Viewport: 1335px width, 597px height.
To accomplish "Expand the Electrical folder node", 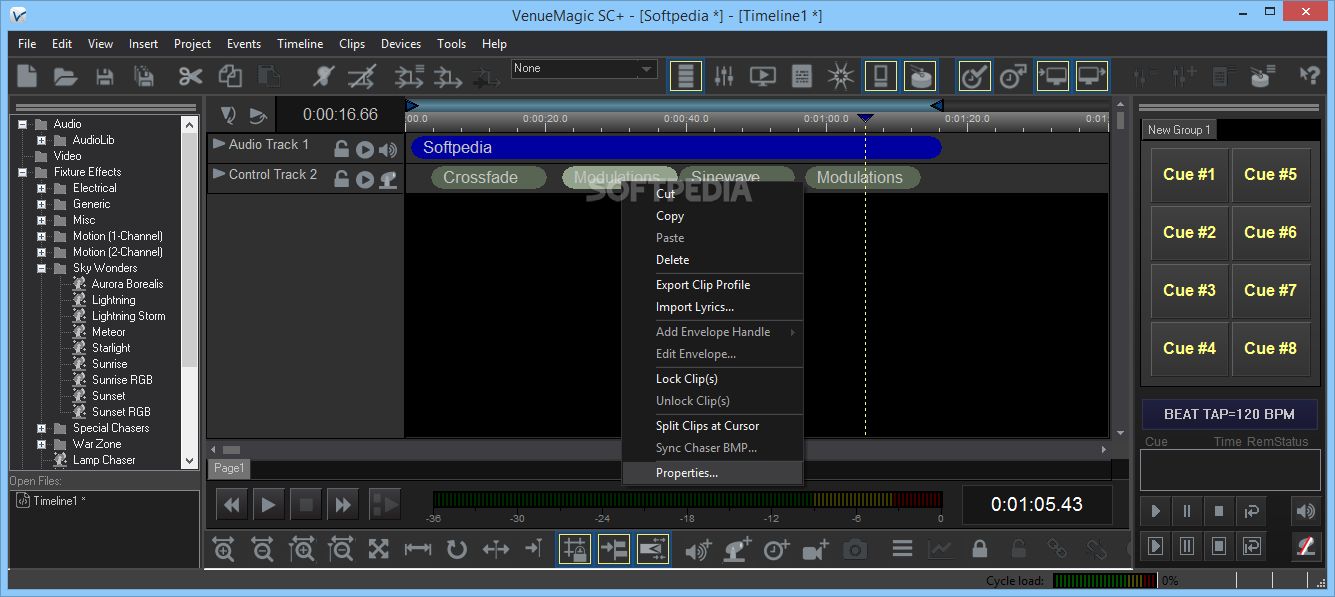I will click(x=41, y=188).
